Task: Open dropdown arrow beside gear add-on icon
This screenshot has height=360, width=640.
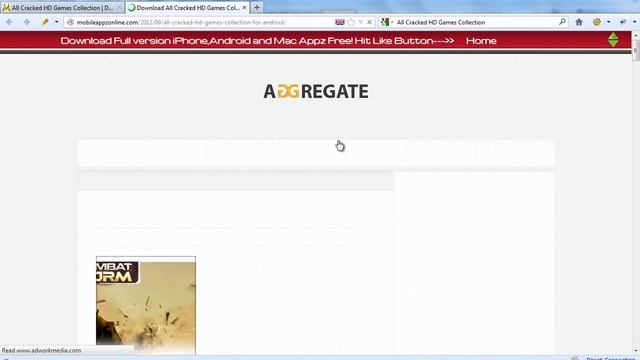Action: [608, 22]
